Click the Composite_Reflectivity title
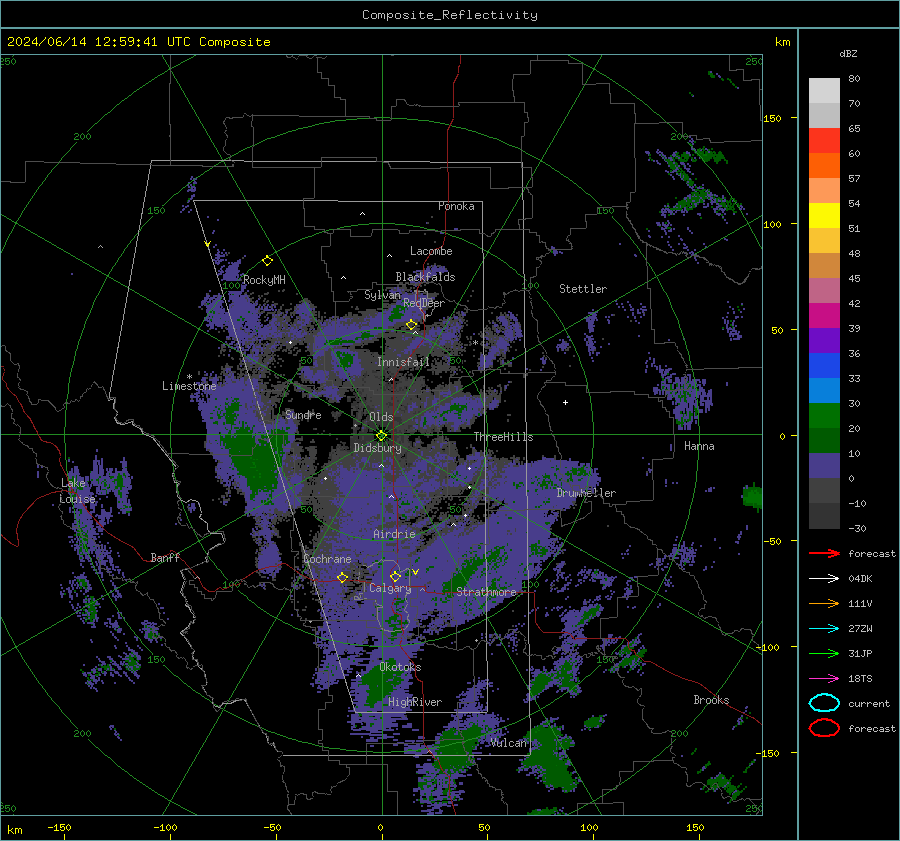The width and height of the screenshot is (900, 841). (x=450, y=15)
